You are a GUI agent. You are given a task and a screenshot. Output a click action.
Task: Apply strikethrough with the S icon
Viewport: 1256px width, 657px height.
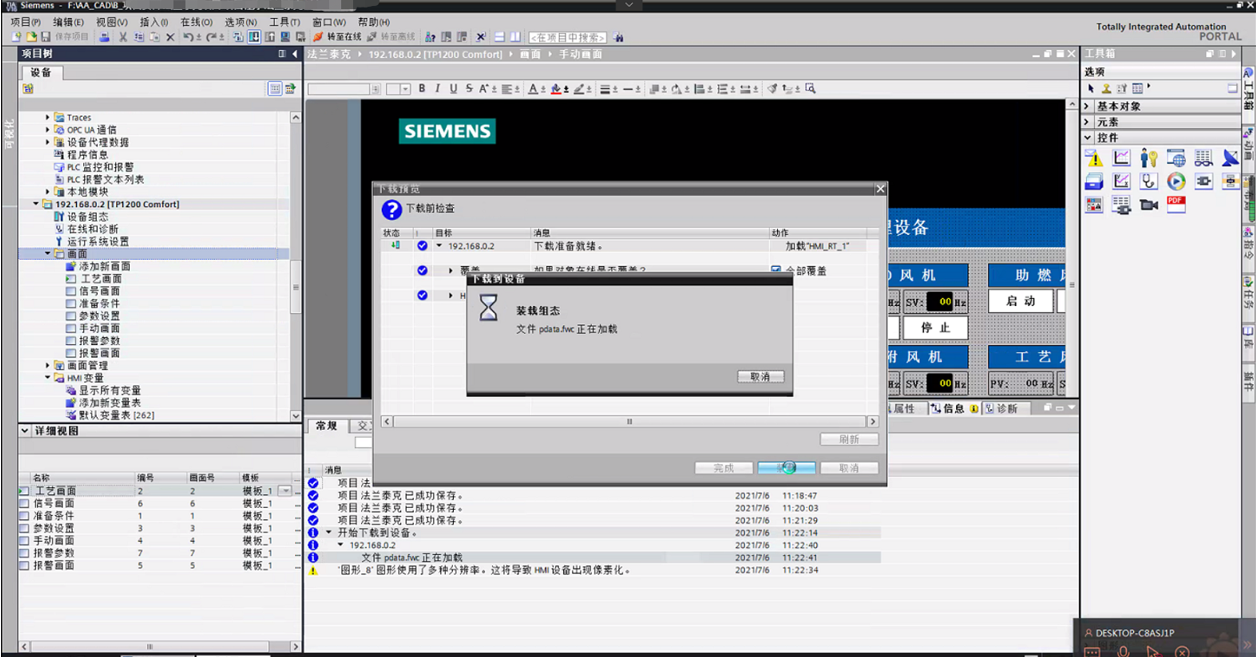pyautogui.click(x=469, y=89)
